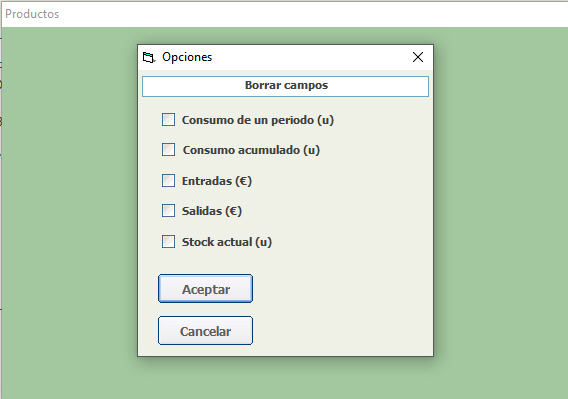Click the Opciones title text
The height and width of the screenshot is (399, 568).
tap(187, 57)
